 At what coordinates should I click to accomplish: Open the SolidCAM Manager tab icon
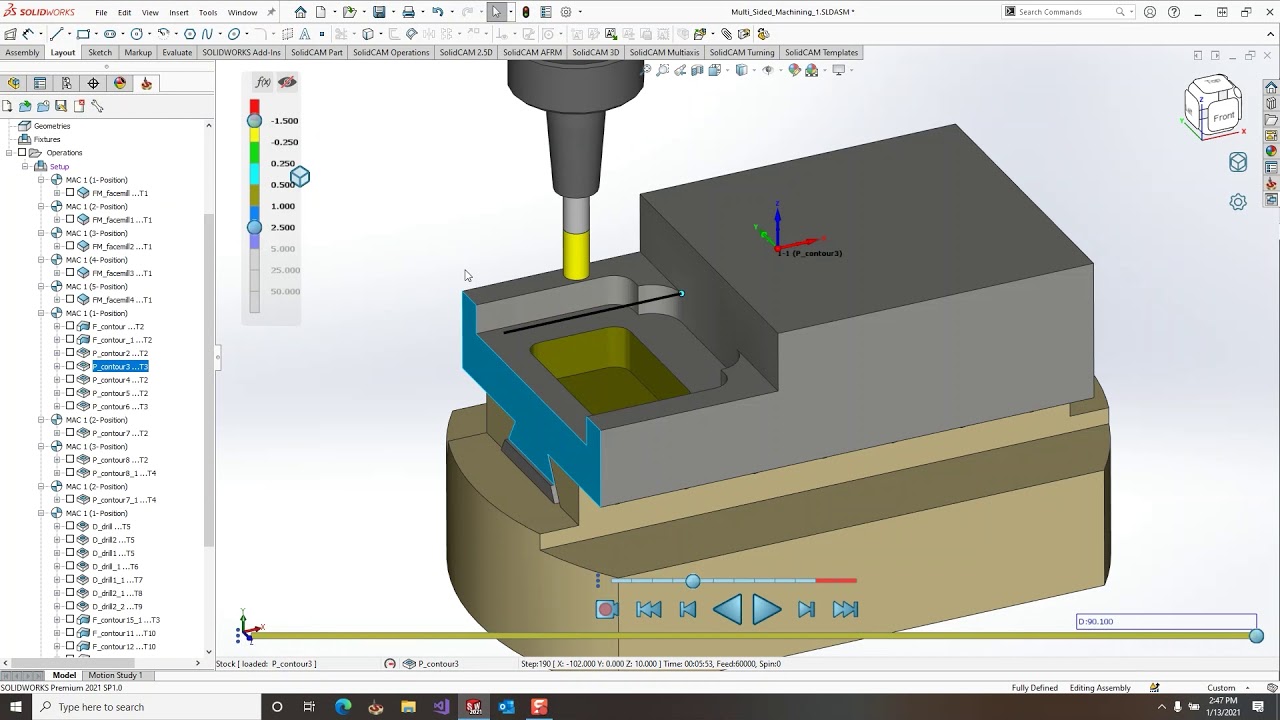[x=146, y=83]
